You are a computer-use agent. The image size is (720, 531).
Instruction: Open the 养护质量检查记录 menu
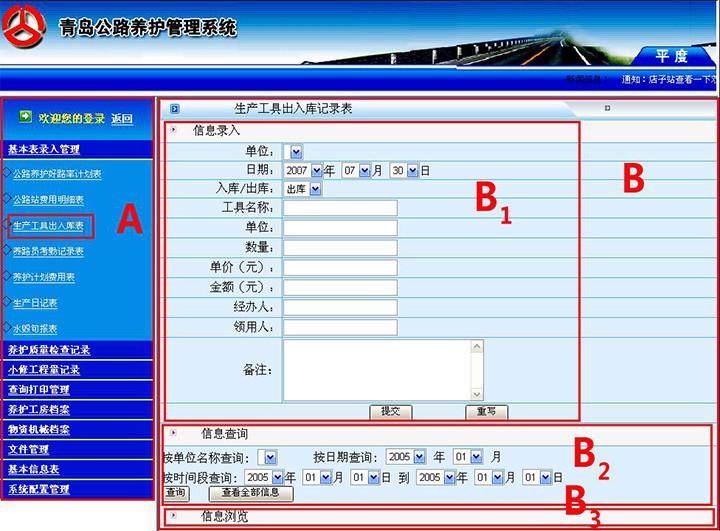tap(49, 350)
